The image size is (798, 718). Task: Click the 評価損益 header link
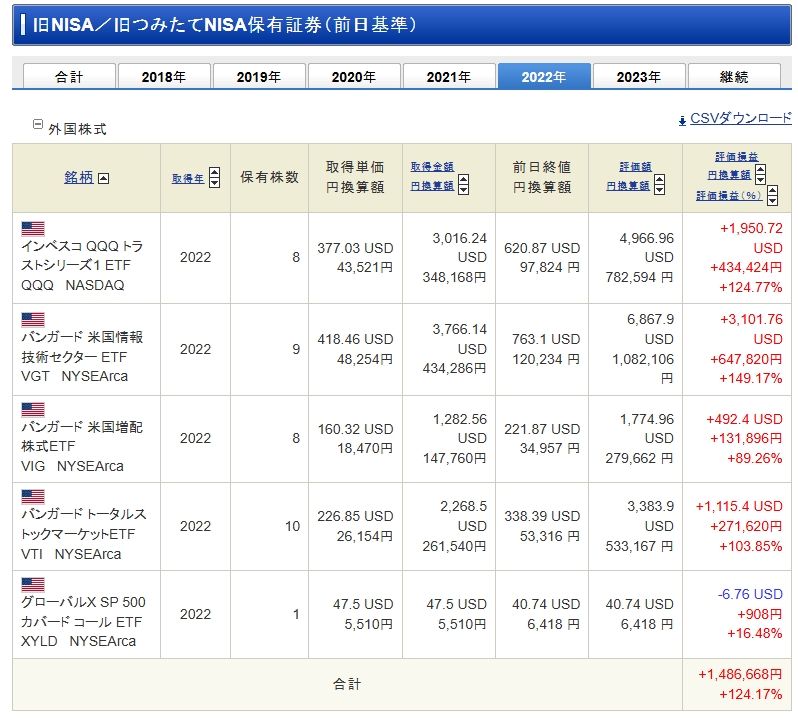(x=736, y=157)
